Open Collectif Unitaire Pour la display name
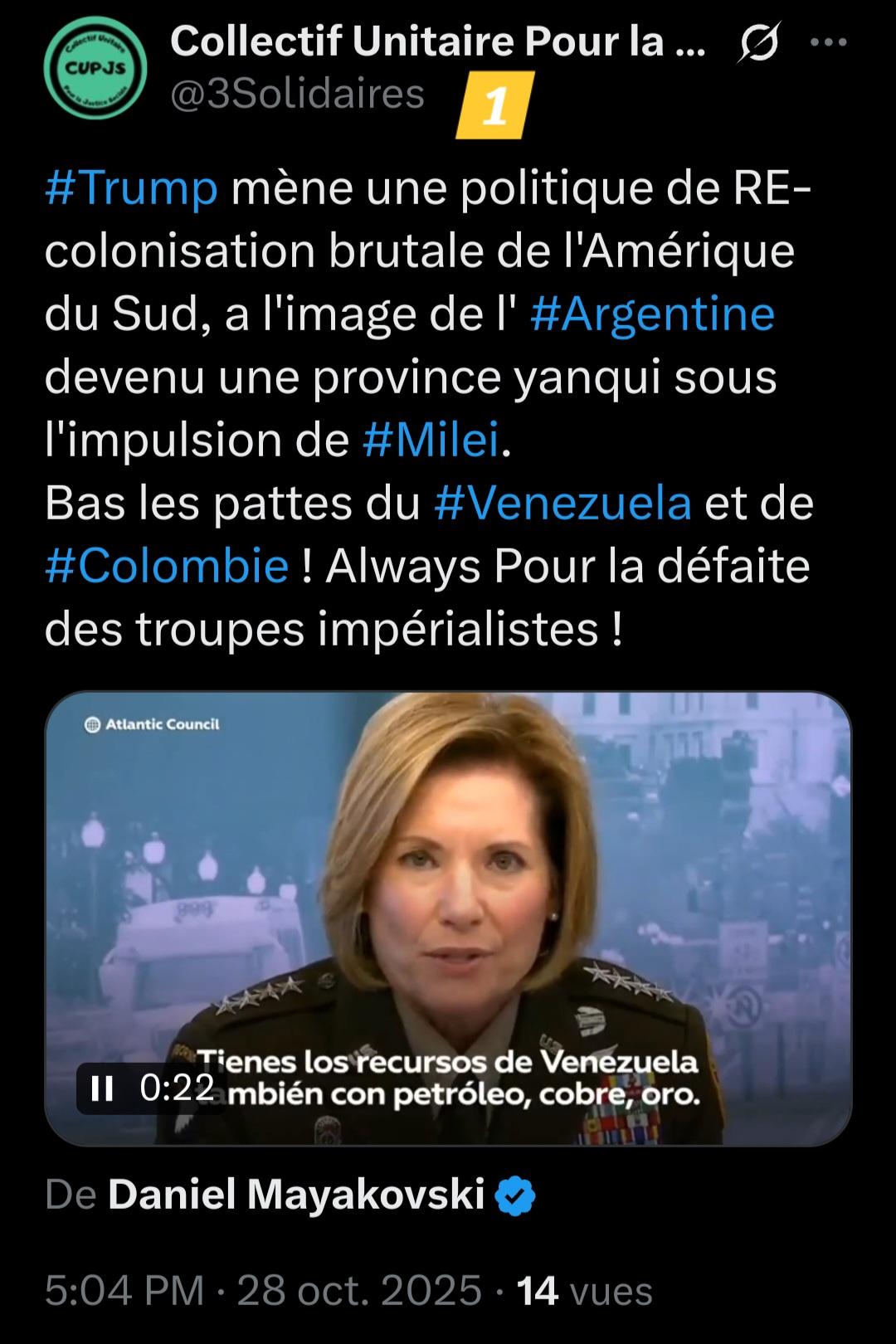The height and width of the screenshot is (1344, 896). click(438, 41)
